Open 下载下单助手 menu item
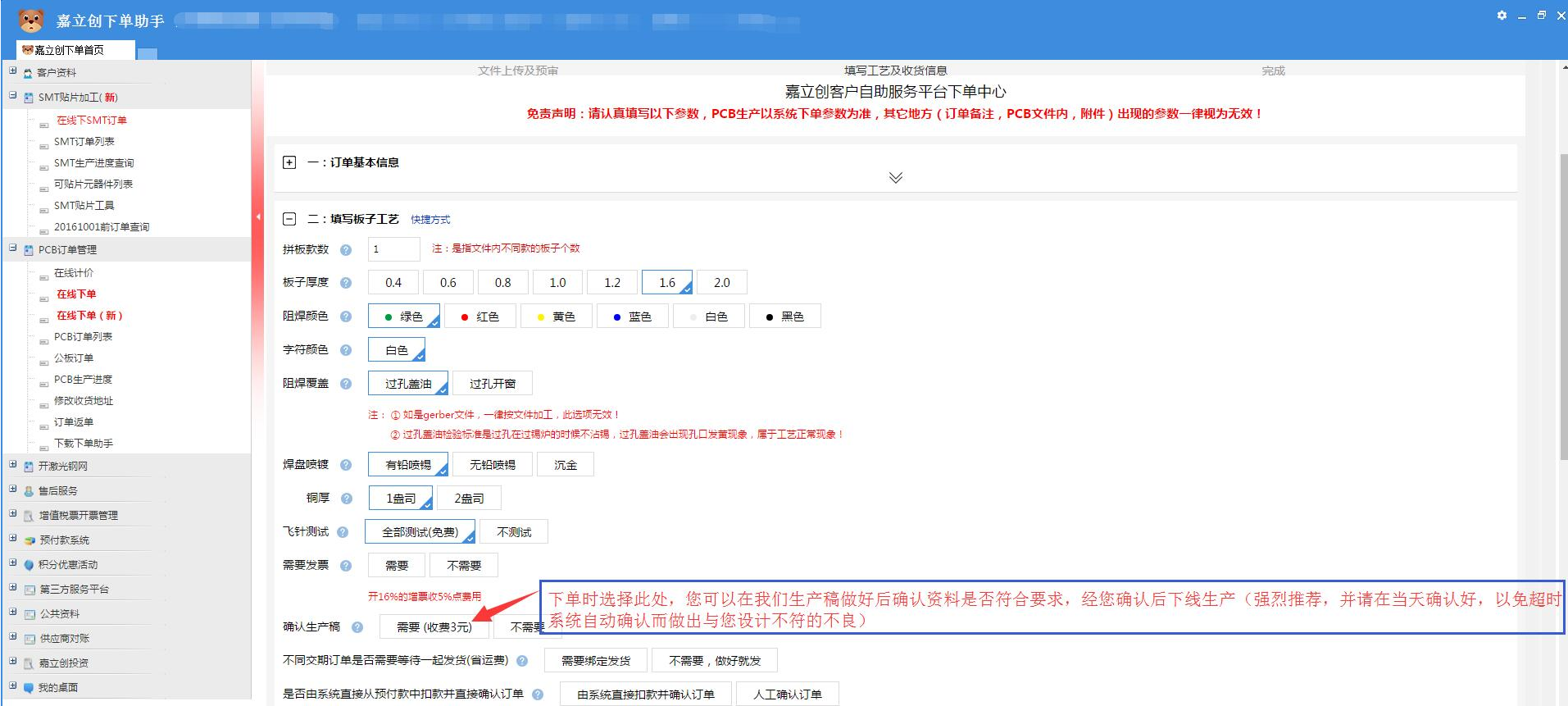The width and height of the screenshot is (1568, 706). (84, 444)
